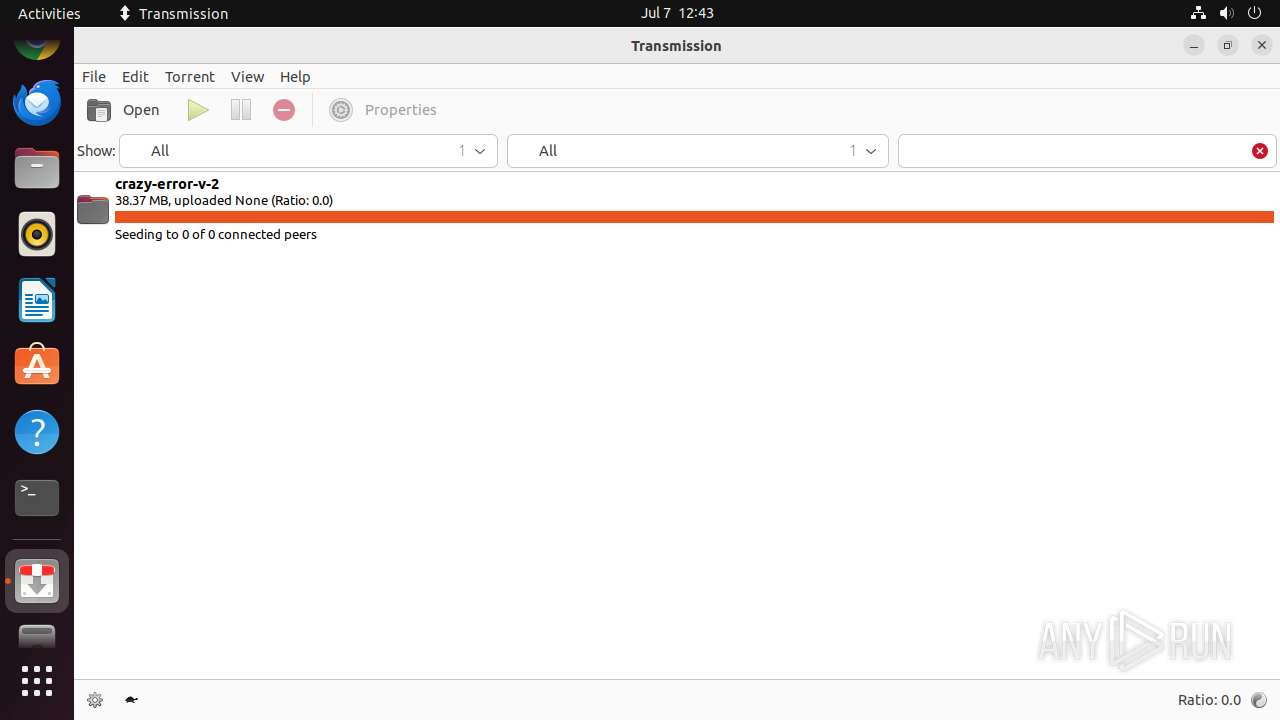Screen dimensions: 1280x720
Task: Open the Torrent menu
Action: pyautogui.click(x=190, y=77)
